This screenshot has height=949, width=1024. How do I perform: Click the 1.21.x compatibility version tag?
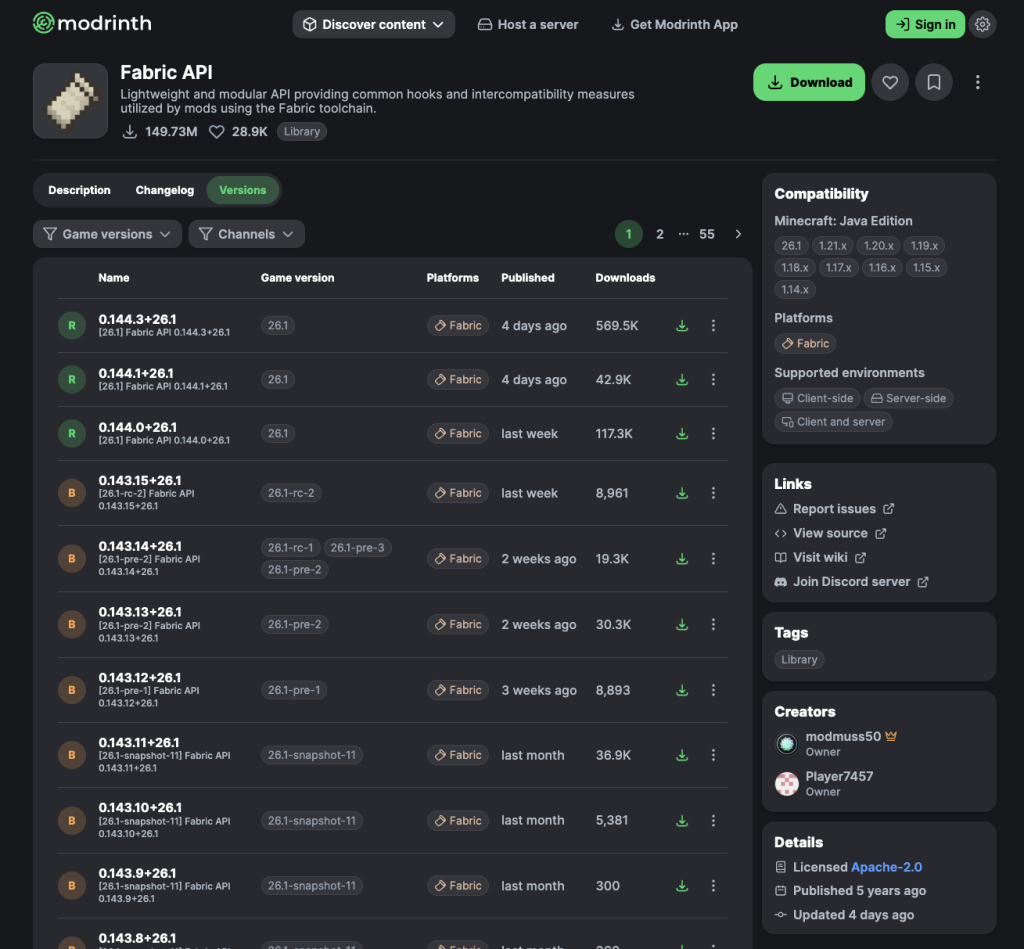pos(833,246)
